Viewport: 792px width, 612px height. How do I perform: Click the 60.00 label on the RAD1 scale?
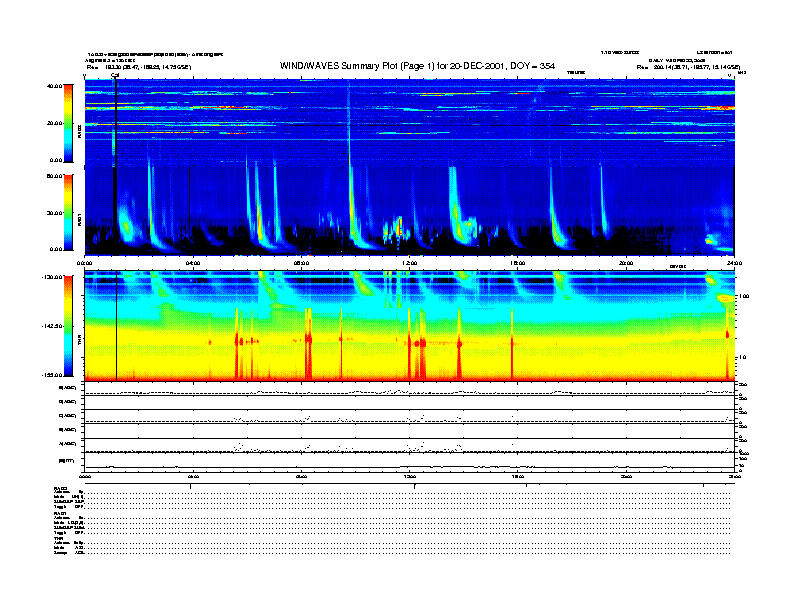54,176
